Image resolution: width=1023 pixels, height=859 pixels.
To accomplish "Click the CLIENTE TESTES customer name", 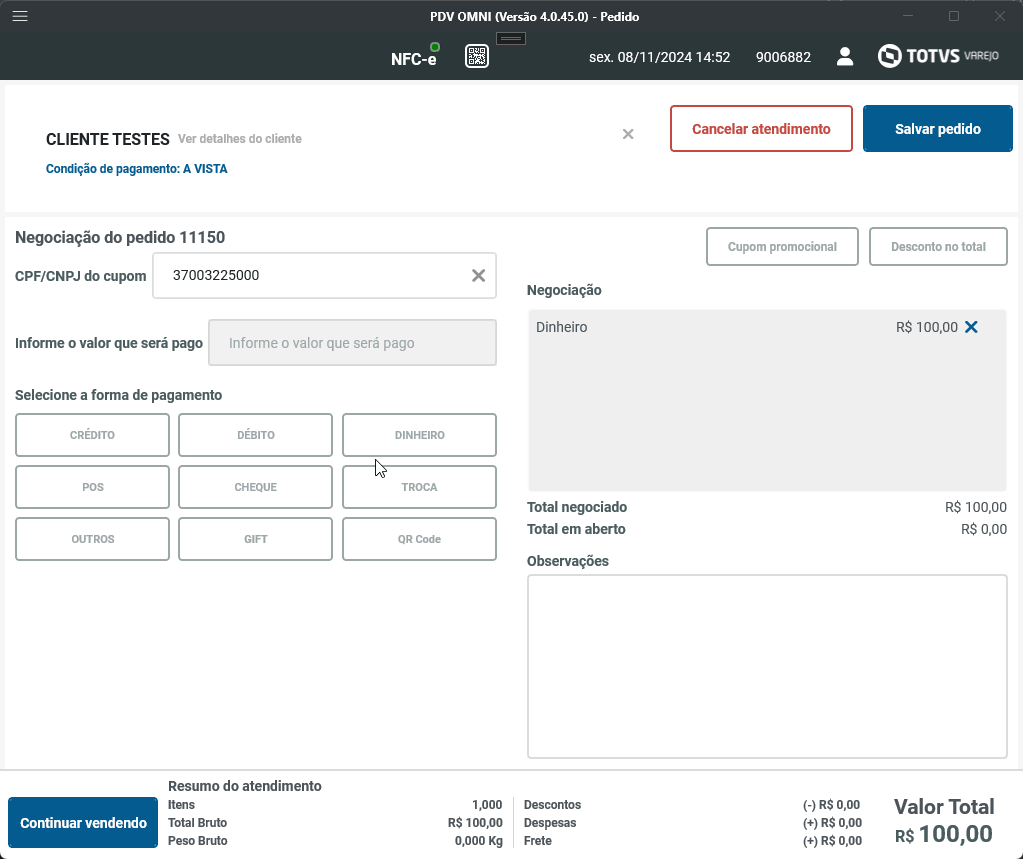I will 108,140.
